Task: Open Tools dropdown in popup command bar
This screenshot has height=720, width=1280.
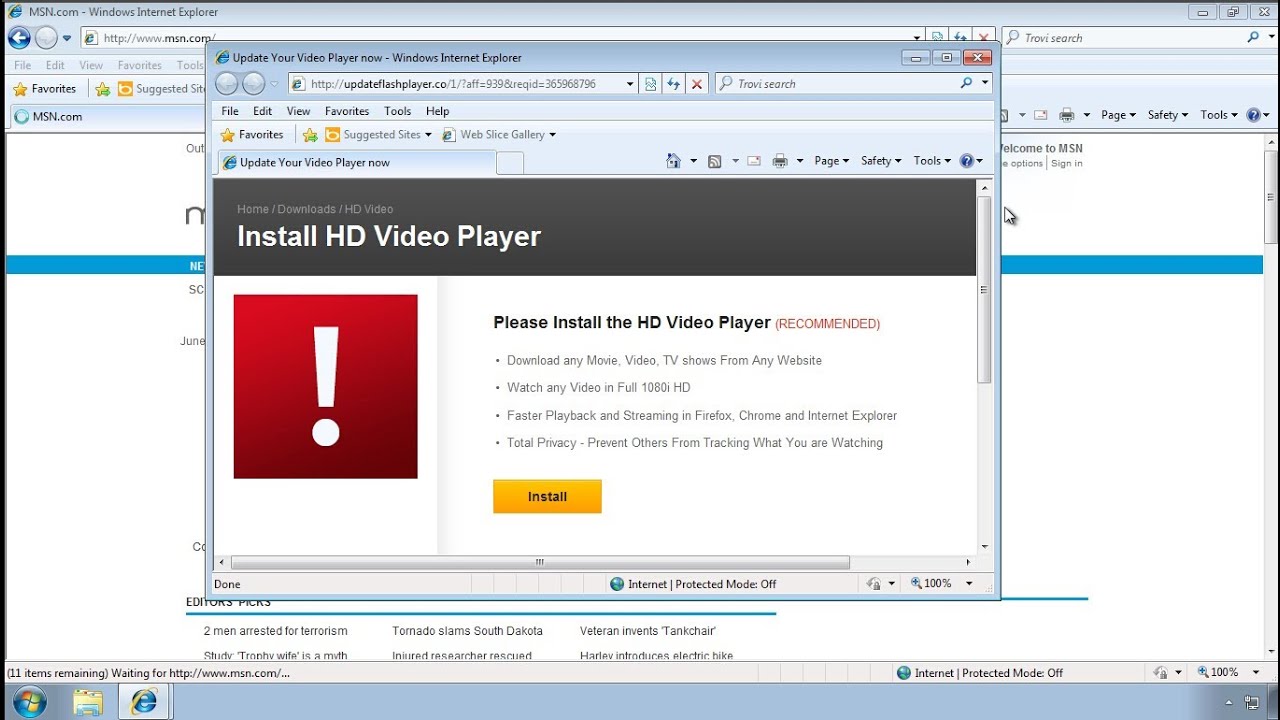Action: tap(932, 161)
